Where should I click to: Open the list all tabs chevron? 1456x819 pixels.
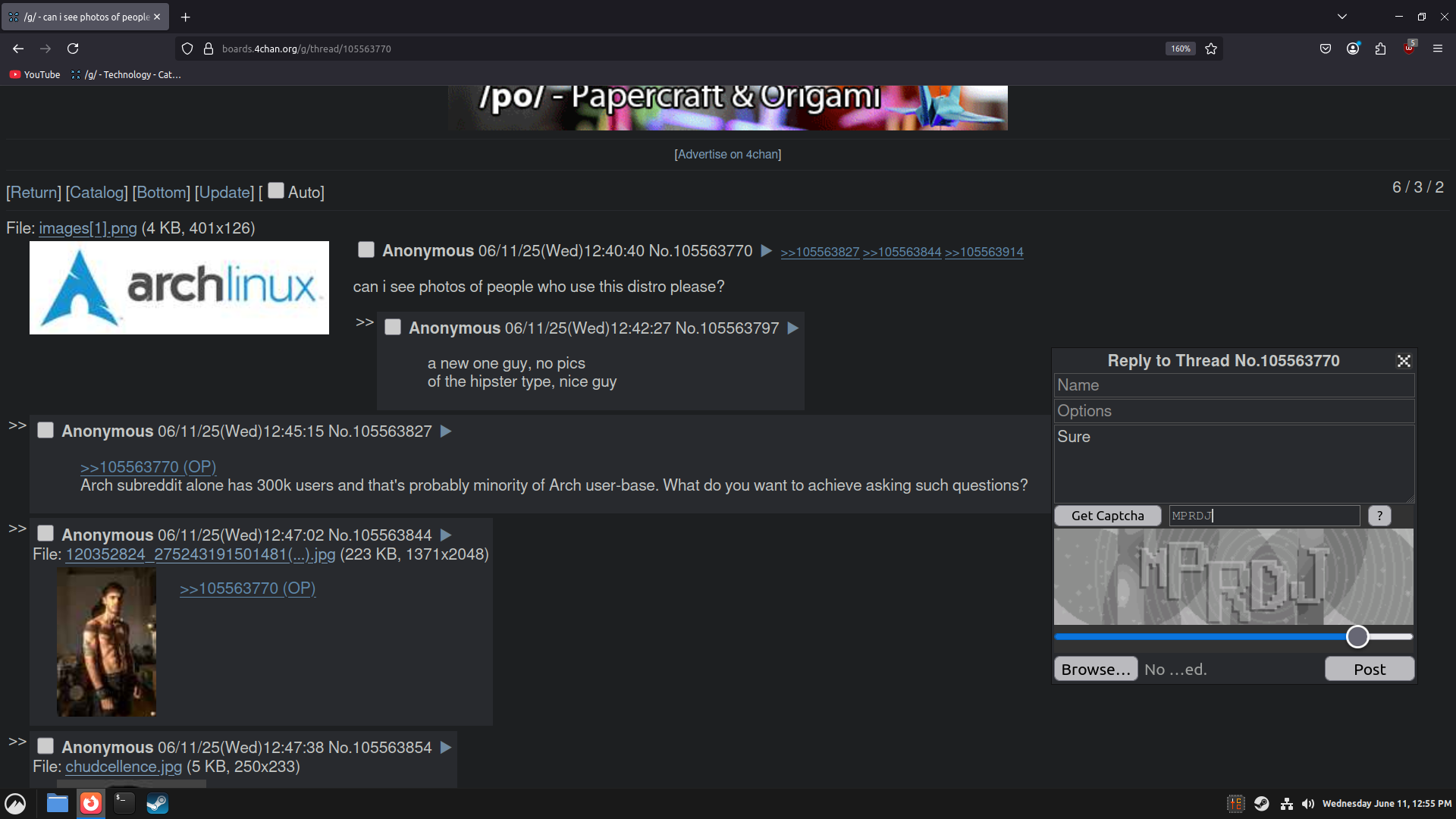click(x=1342, y=17)
